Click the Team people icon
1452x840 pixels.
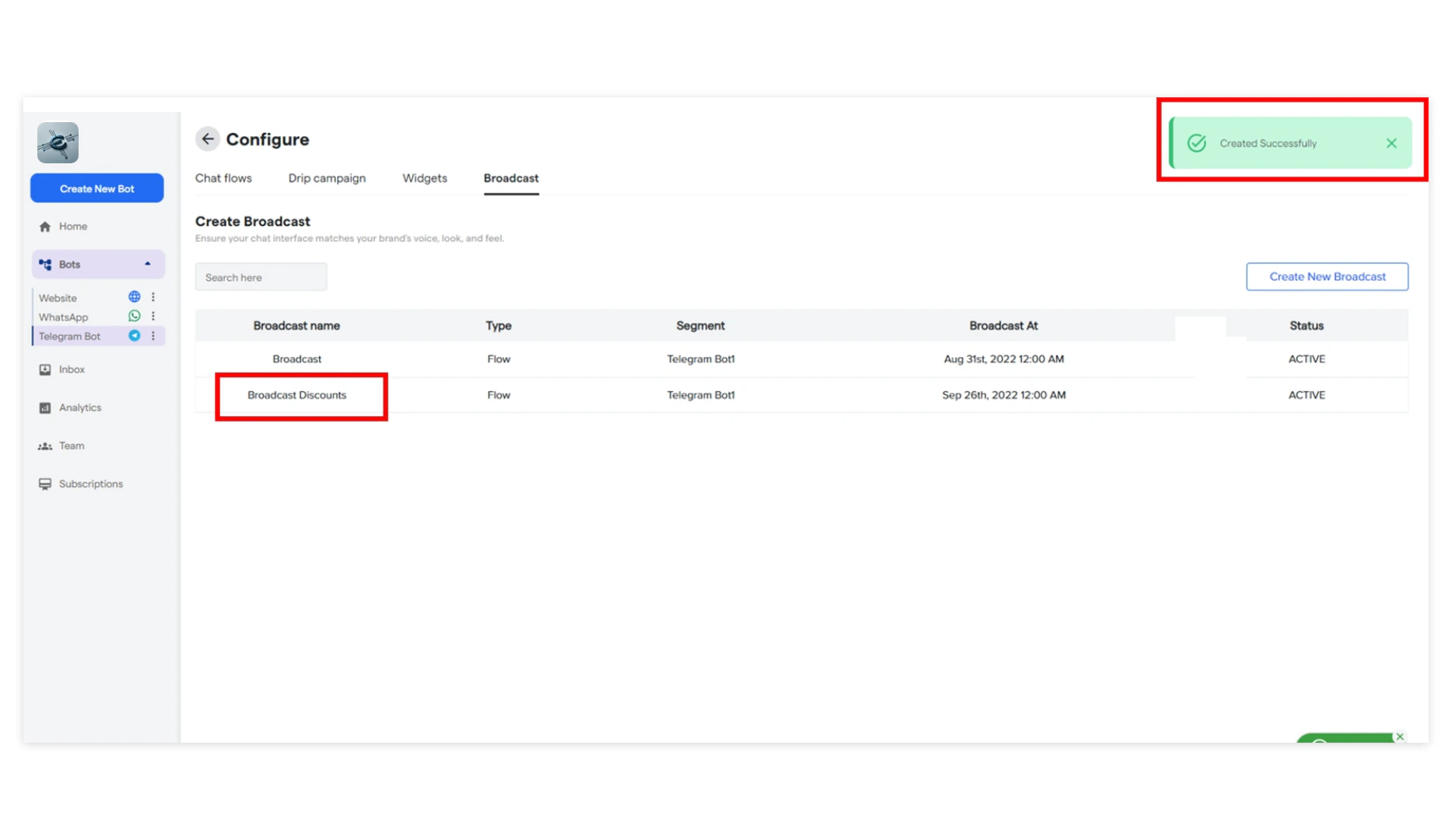45,446
